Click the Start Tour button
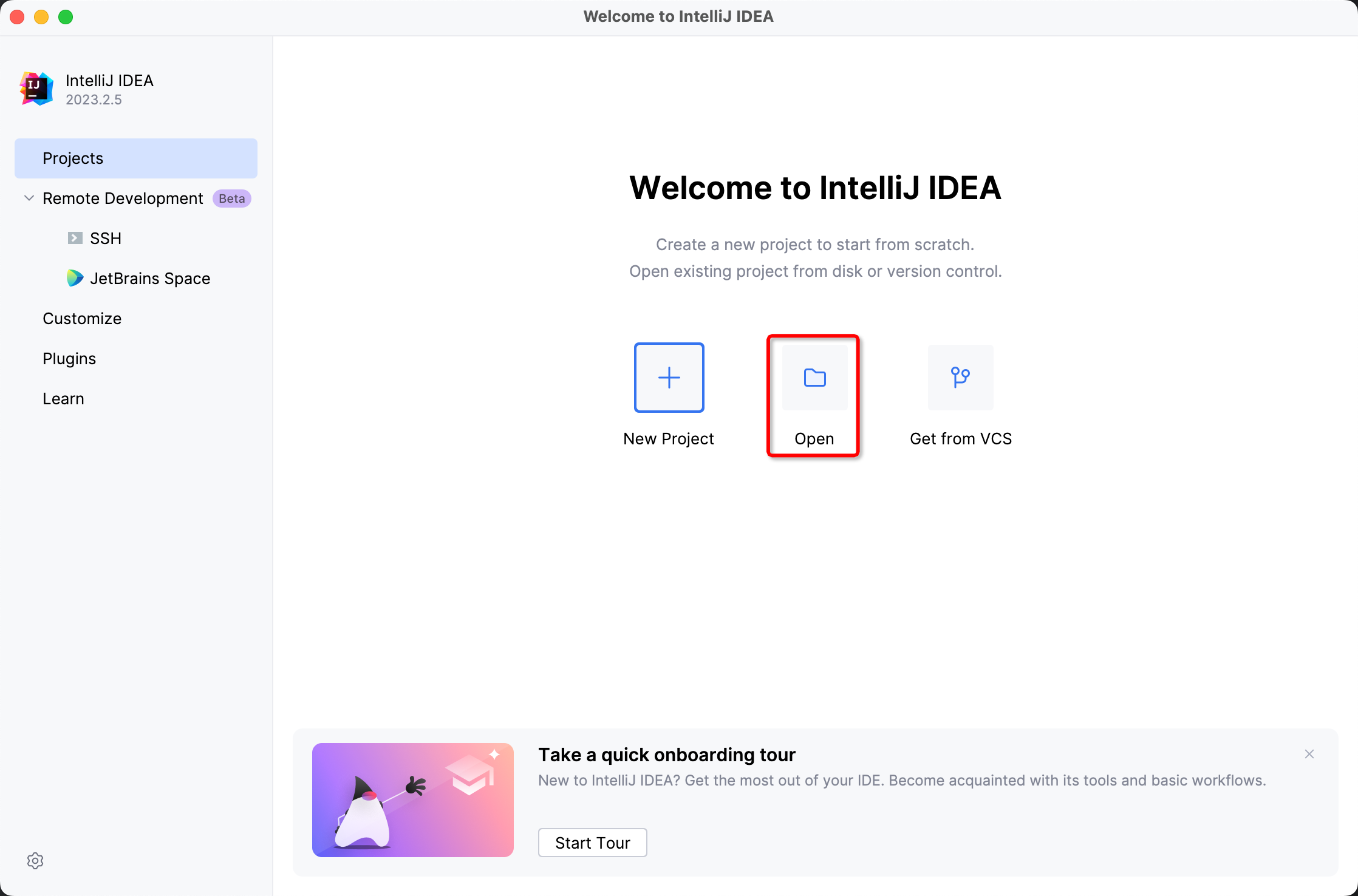The height and width of the screenshot is (896, 1358). click(593, 843)
